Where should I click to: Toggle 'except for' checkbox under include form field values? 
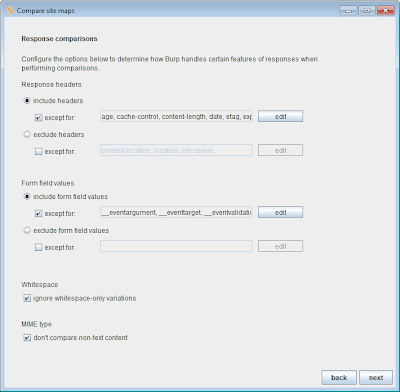point(39,213)
